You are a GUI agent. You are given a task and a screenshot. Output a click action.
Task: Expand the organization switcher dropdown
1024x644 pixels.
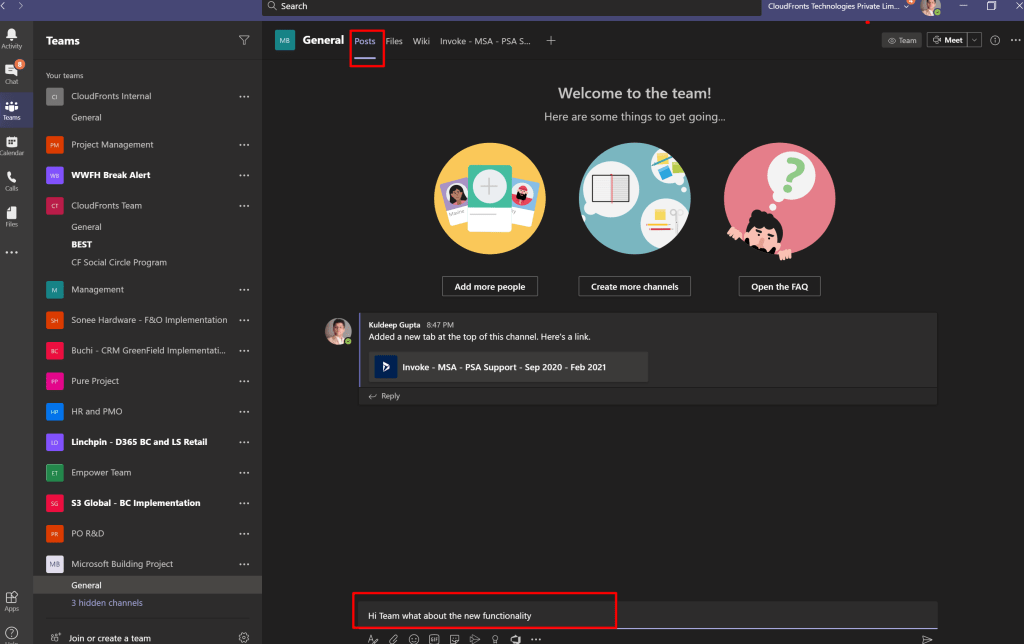906,6
